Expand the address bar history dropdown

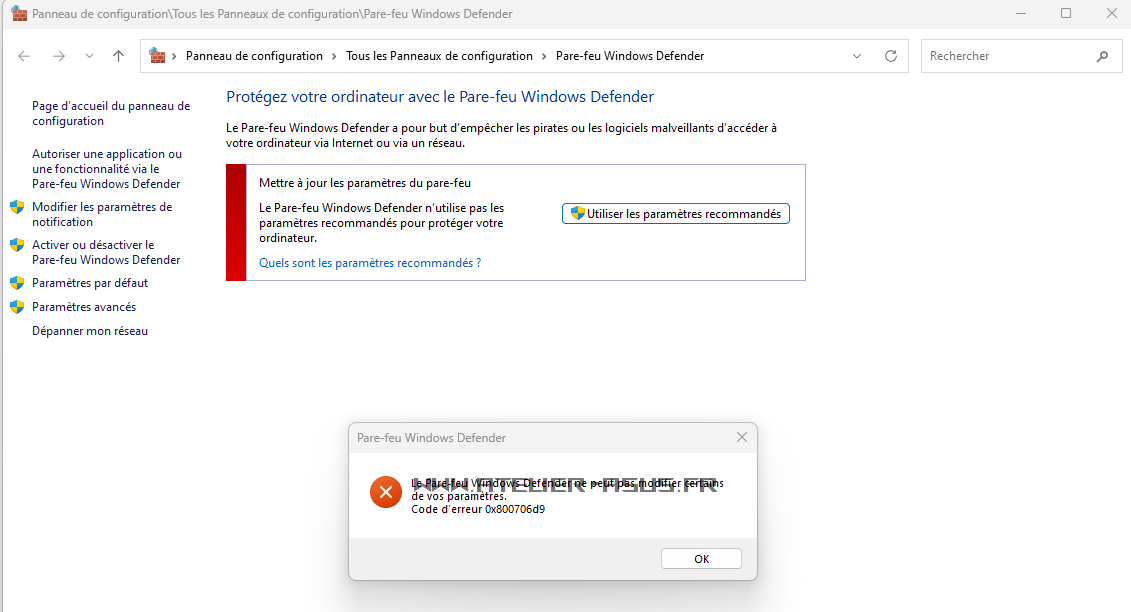click(857, 57)
